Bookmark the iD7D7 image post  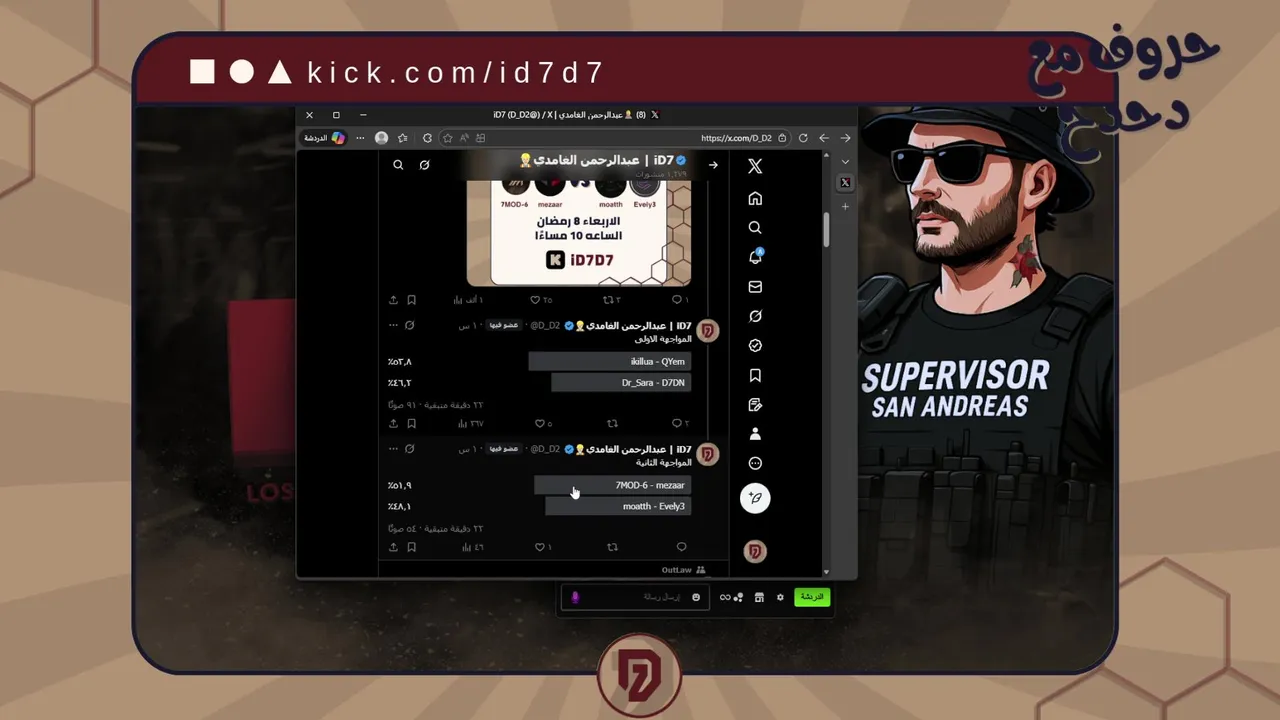point(411,300)
